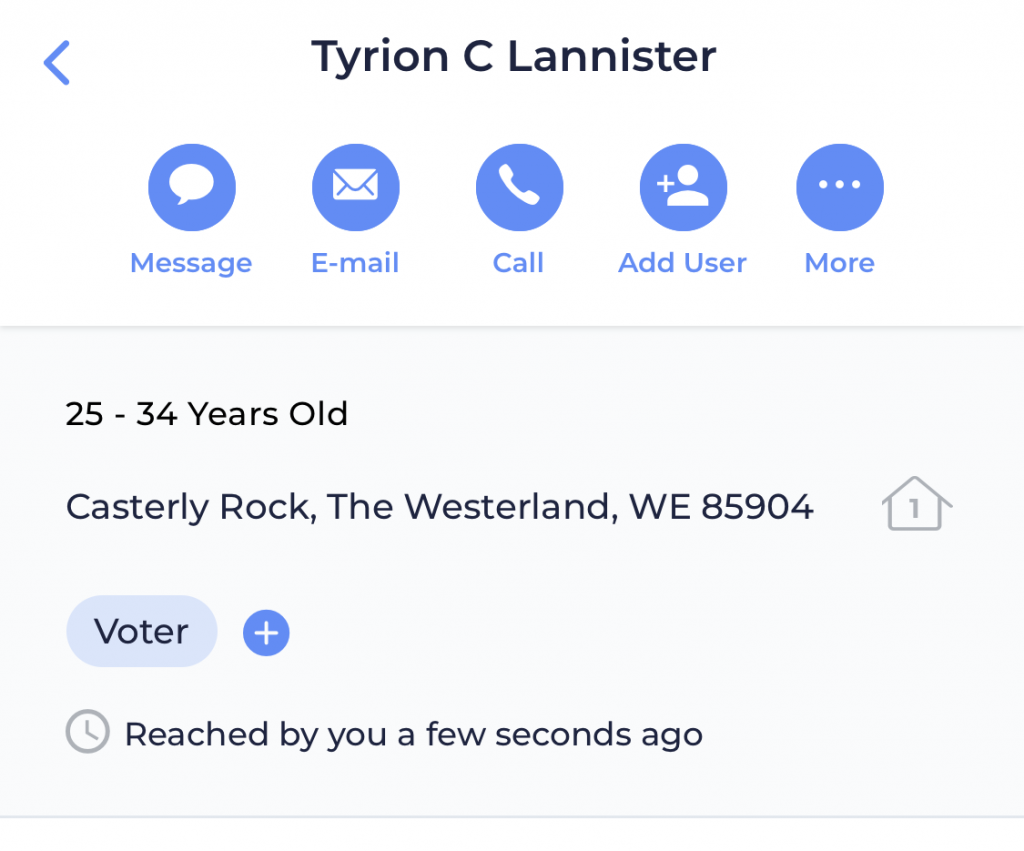Image resolution: width=1024 pixels, height=851 pixels.
Task: Click the E-mail label
Action: (x=355, y=263)
